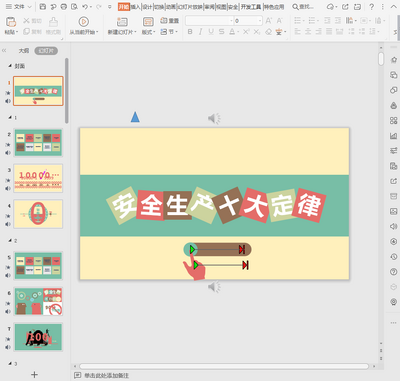Select slide 6 thumbnail
The image size is (400, 381).
[x=38, y=301]
